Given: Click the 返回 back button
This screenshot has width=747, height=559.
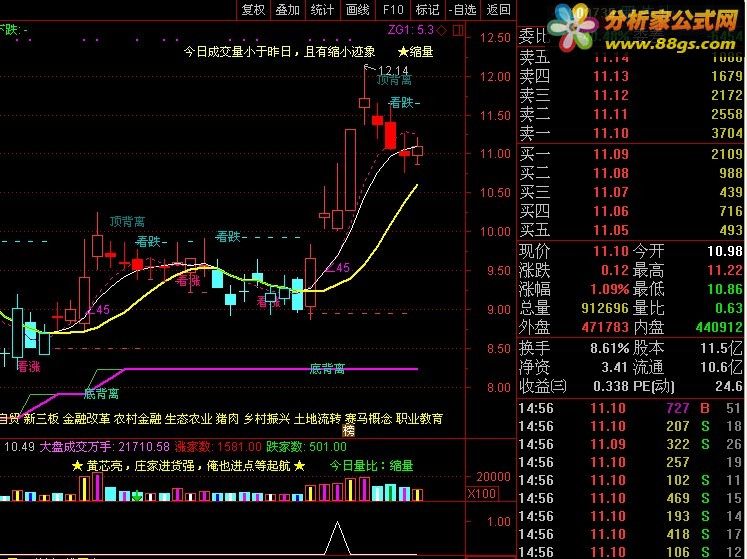Looking at the screenshot, I should click(498, 10).
